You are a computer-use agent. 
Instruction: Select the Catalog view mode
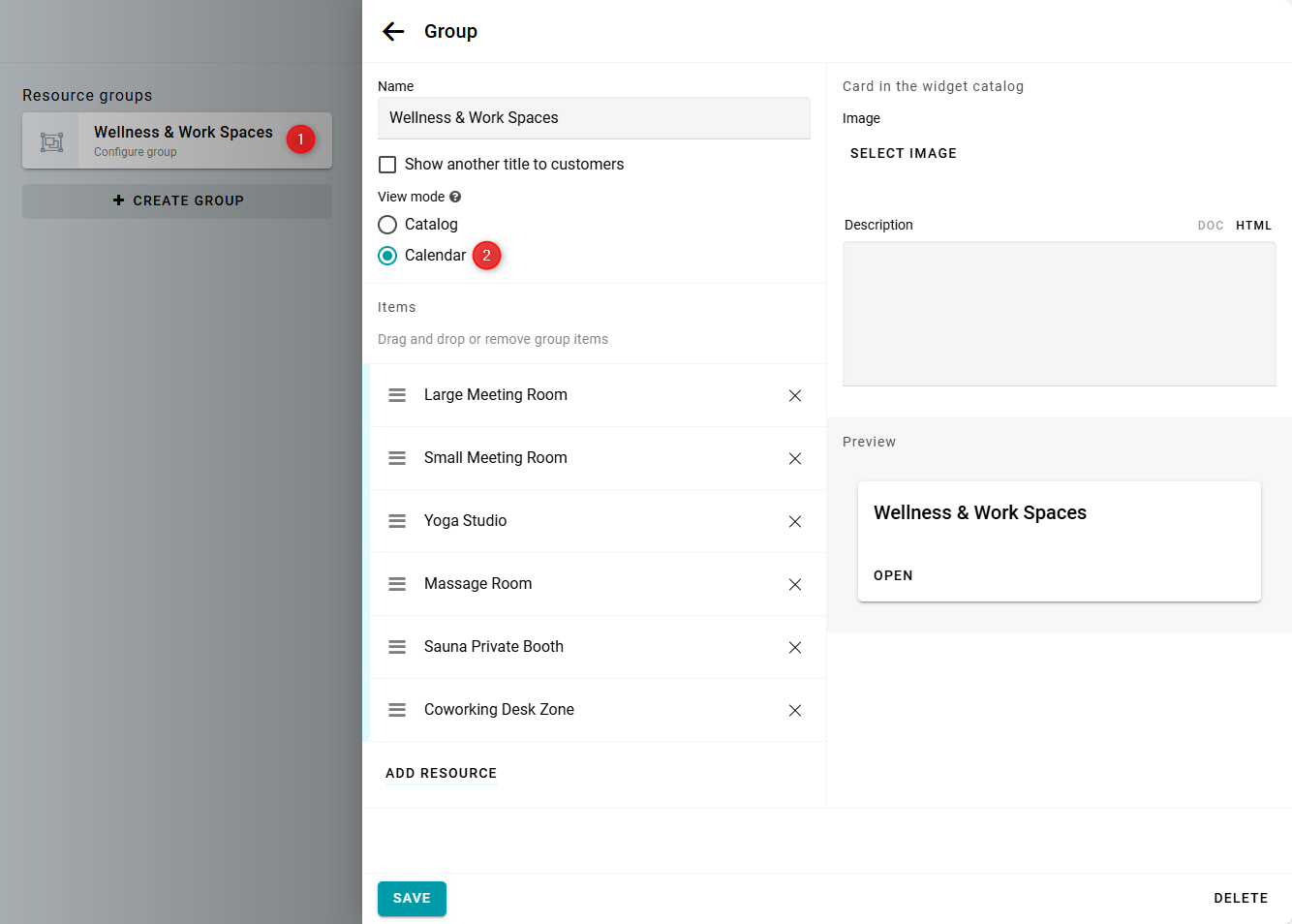tap(387, 225)
